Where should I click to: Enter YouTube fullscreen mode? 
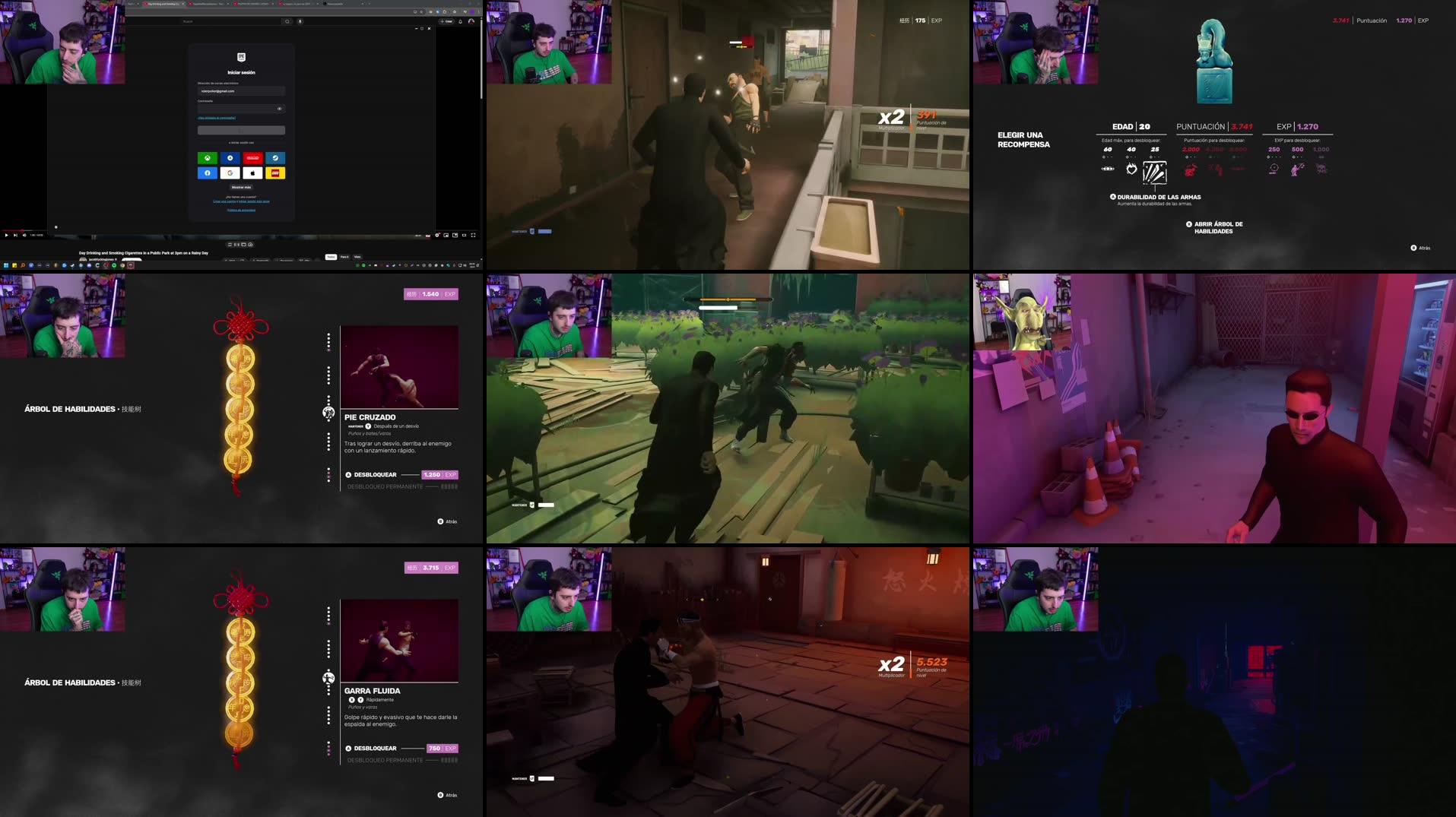point(474,235)
